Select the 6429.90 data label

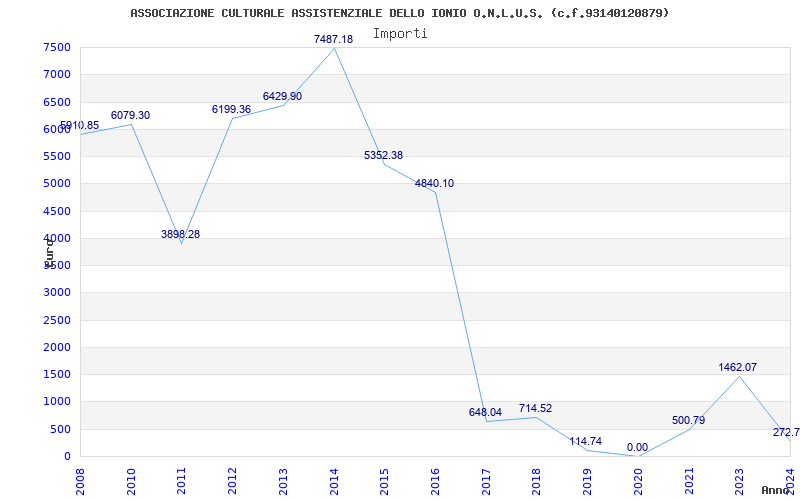click(282, 96)
